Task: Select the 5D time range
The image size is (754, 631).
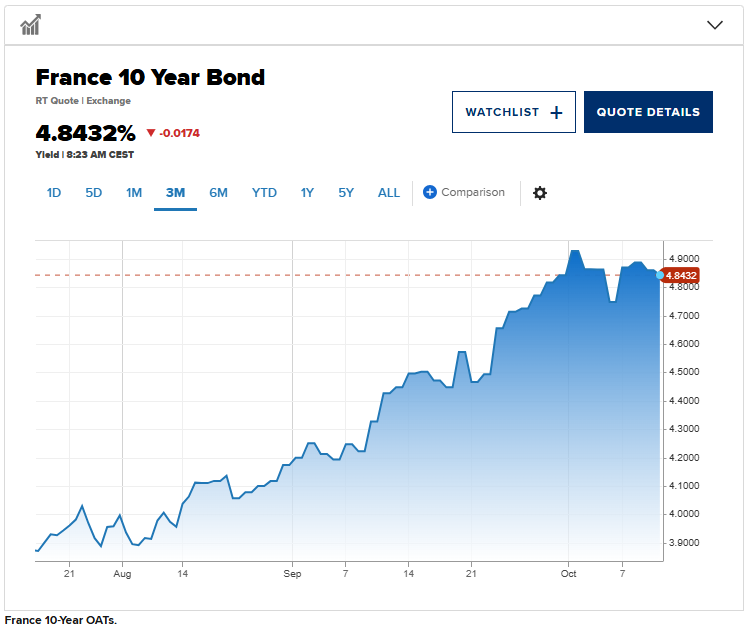Action: [x=94, y=193]
